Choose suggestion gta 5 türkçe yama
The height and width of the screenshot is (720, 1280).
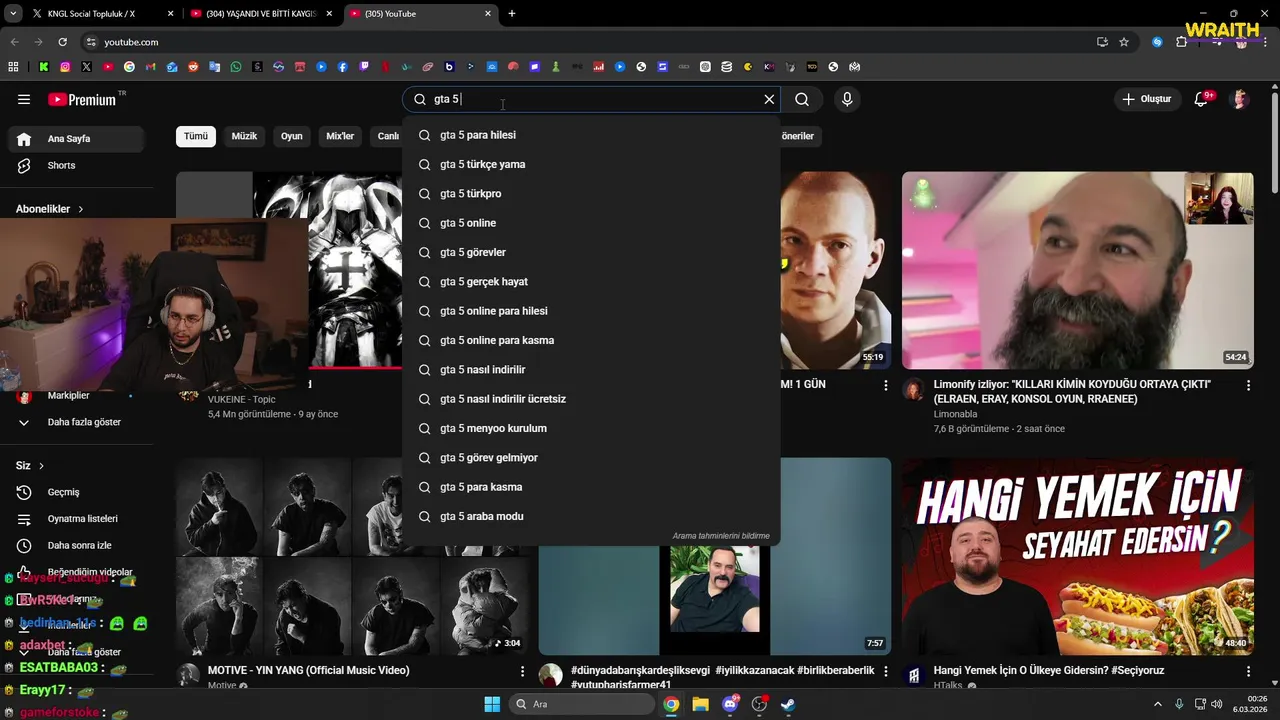591,164
